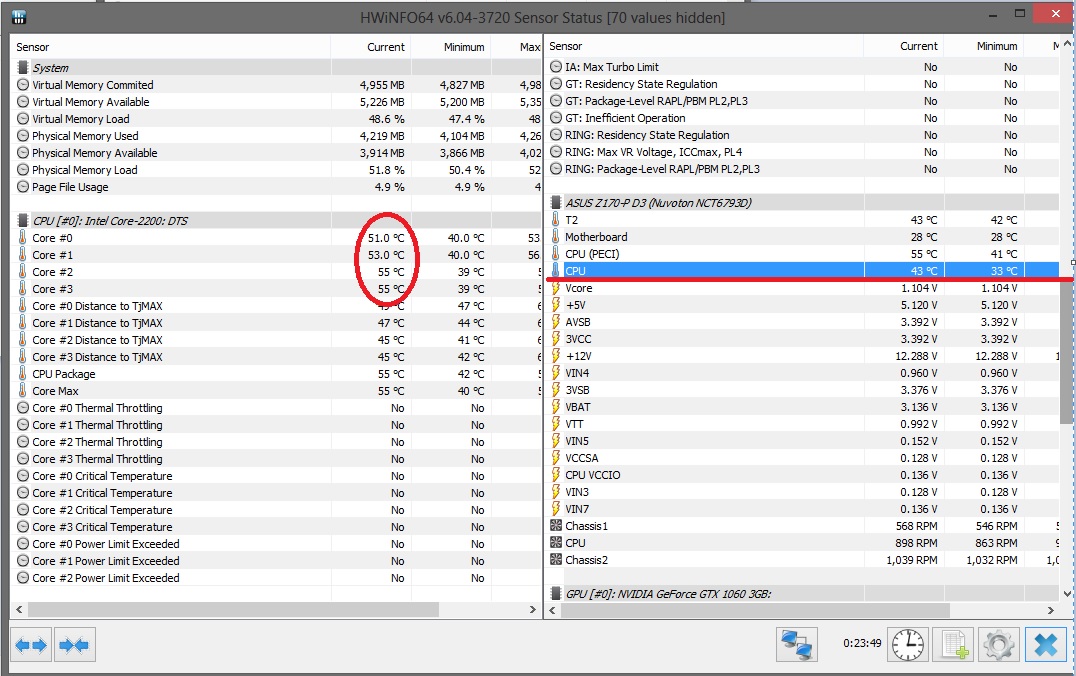Select the Core #3 temperature row
The width and height of the screenshot is (1076, 676).
tap(277, 289)
